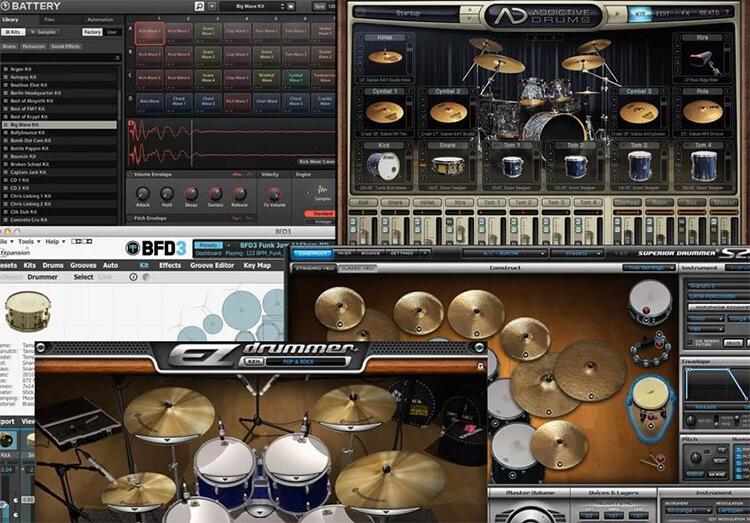This screenshot has width=750, height=523.
Task: Click the Battery search magnifier icon
Action: (x=200, y=6)
